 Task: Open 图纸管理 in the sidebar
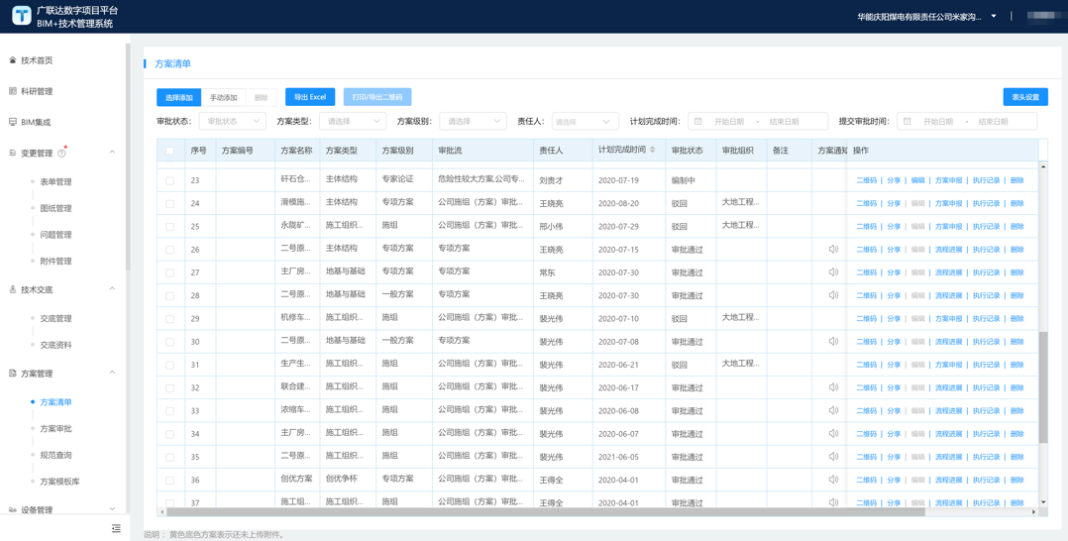(56, 208)
